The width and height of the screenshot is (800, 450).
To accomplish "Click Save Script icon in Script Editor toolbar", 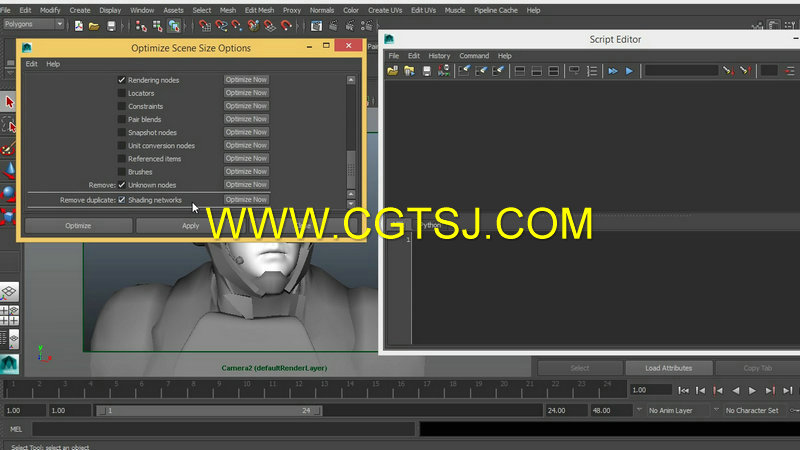I will pos(427,71).
